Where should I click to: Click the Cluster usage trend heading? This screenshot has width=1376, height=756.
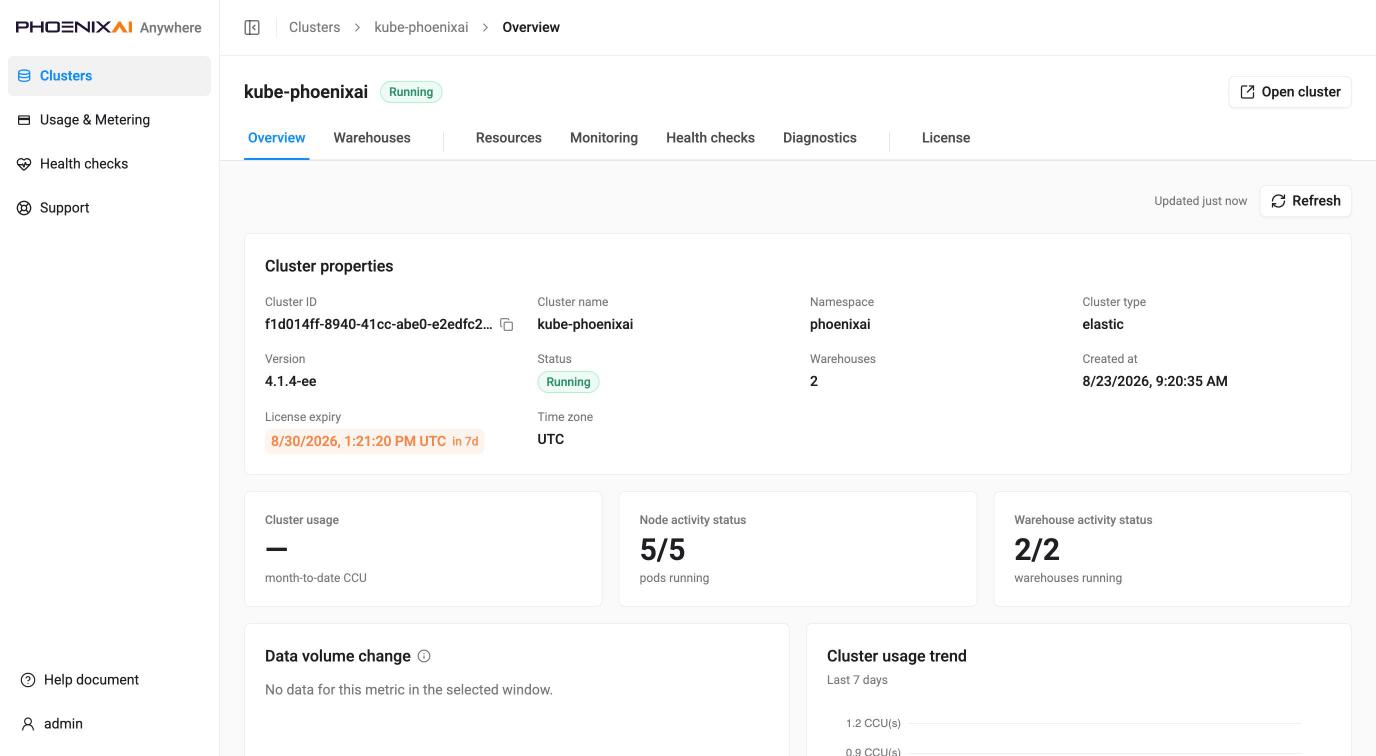point(897,656)
